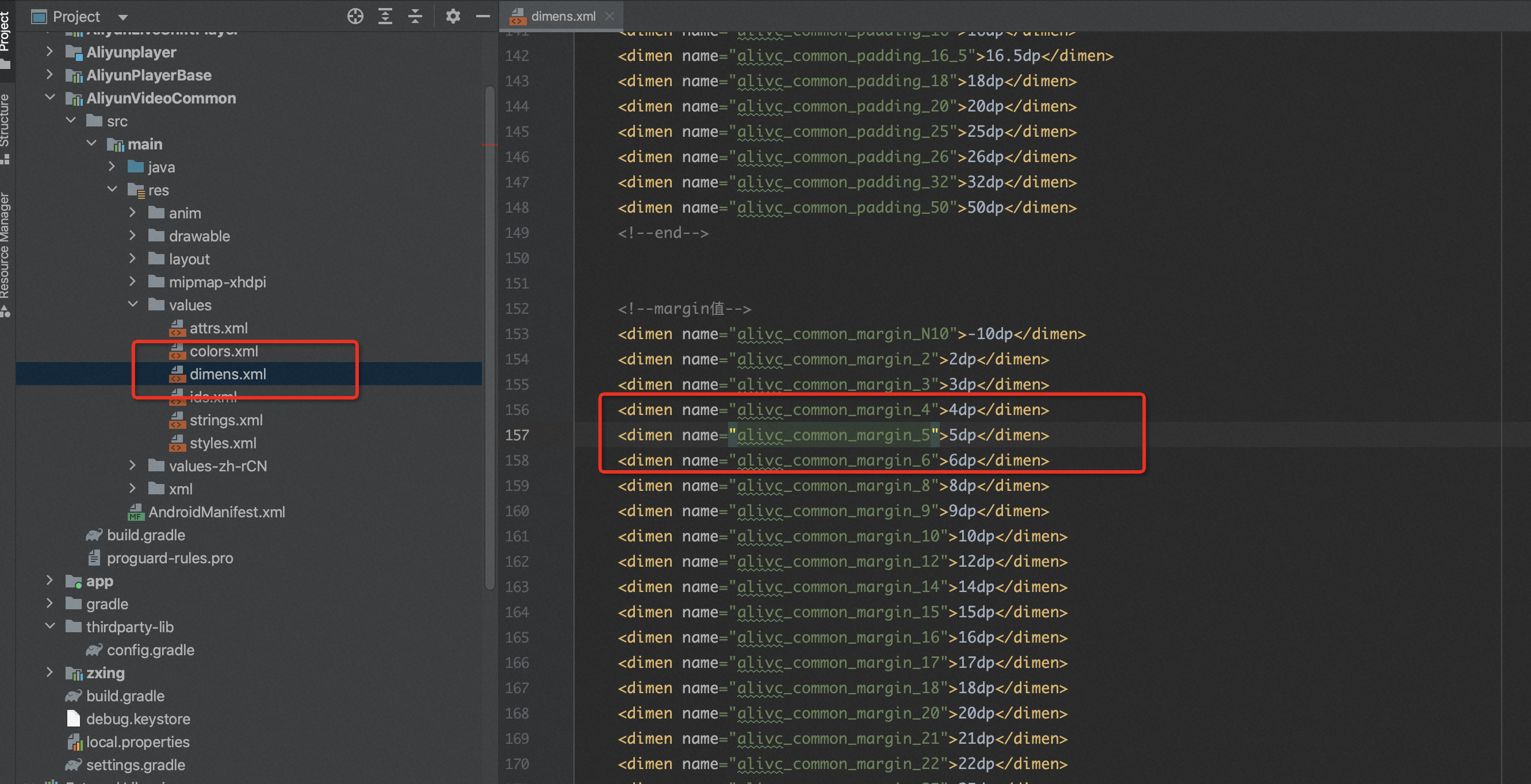Select colors.xml in the project tree

tap(224, 351)
